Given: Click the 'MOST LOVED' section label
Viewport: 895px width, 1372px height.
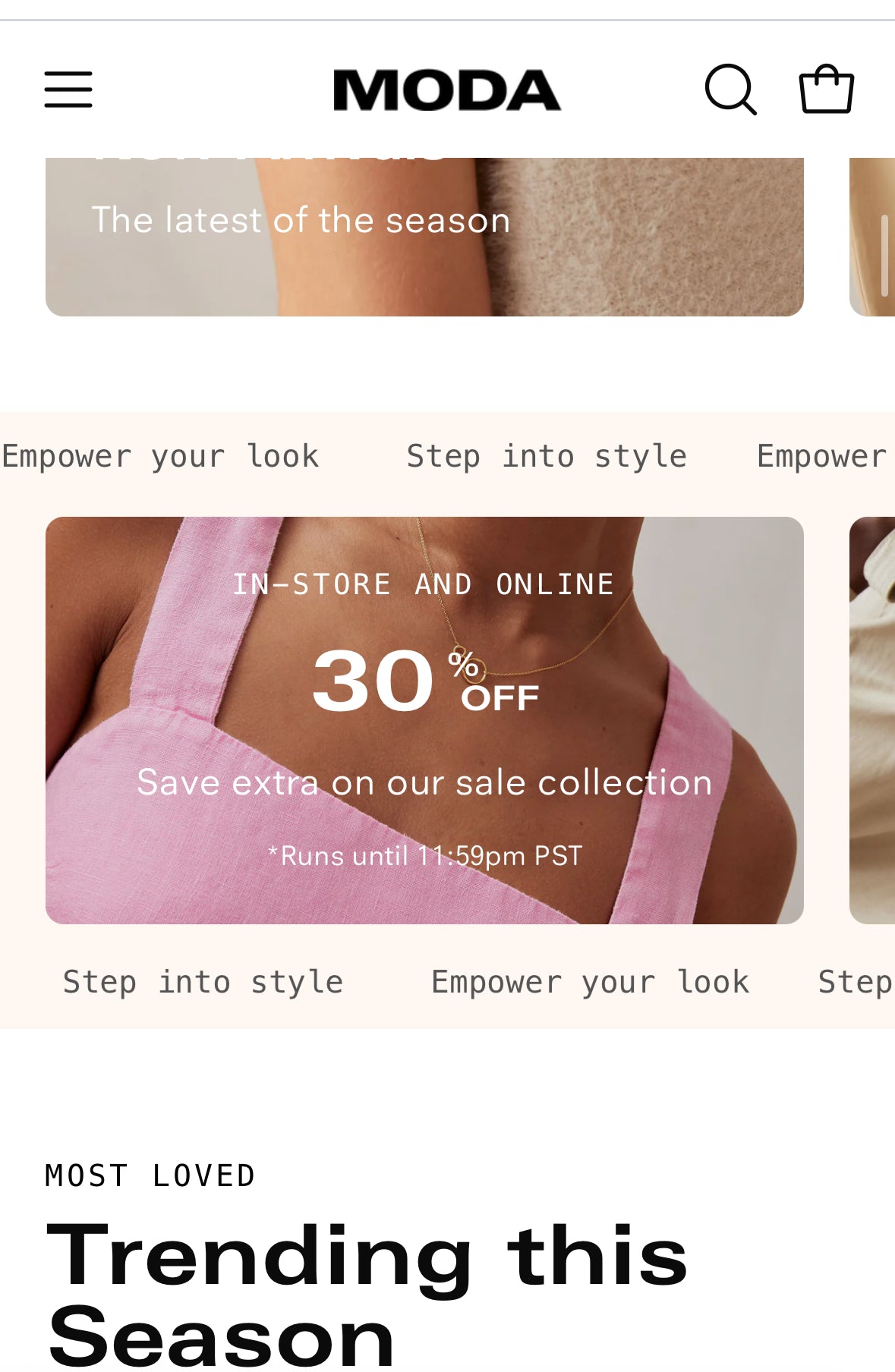Looking at the screenshot, I should pos(150,1175).
